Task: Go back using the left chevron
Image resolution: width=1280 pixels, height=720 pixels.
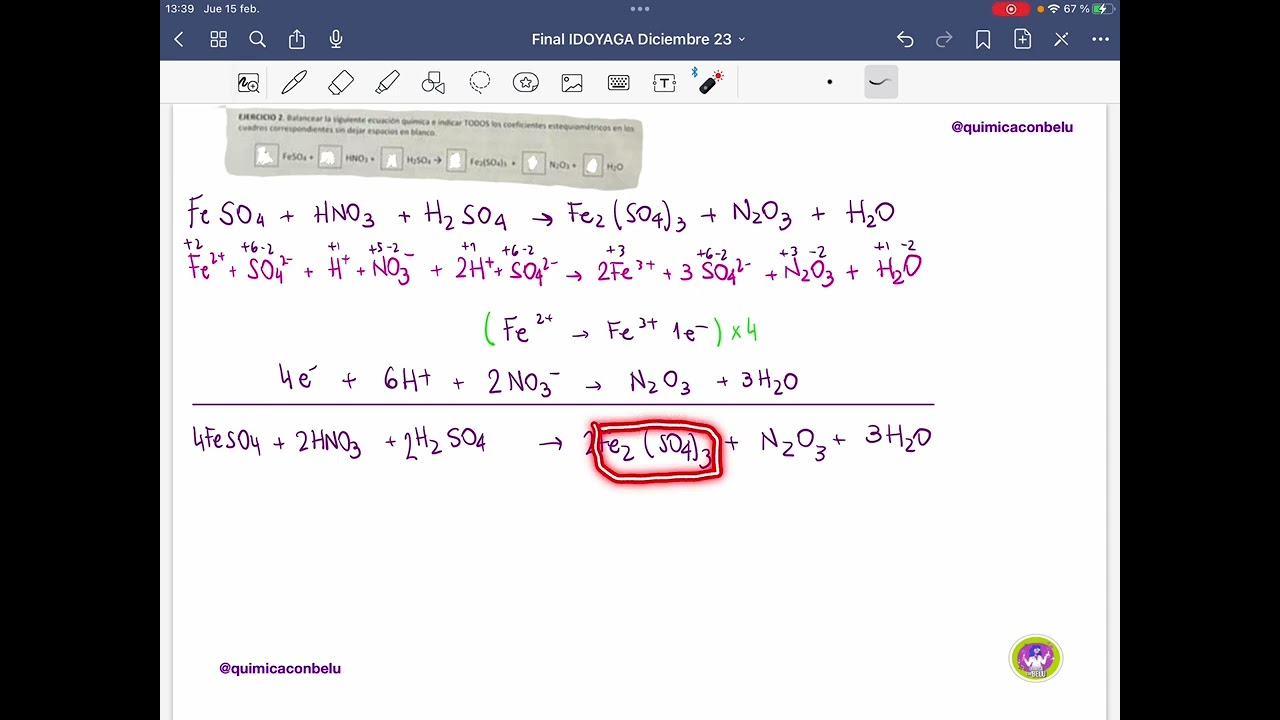Action: click(x=179, y=39)
